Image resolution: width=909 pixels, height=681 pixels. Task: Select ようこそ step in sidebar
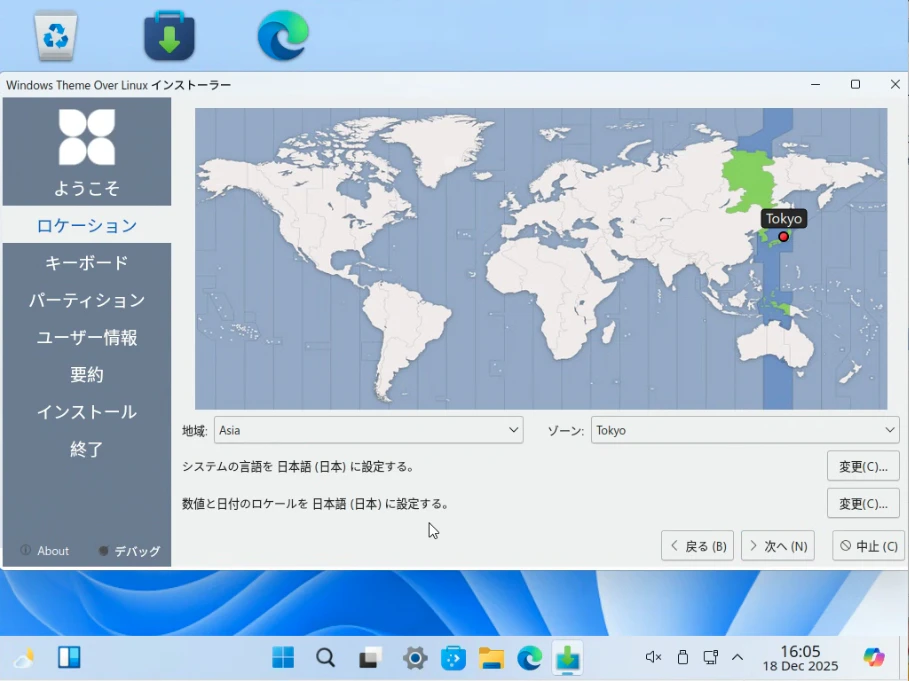click(x=87, y=188)
